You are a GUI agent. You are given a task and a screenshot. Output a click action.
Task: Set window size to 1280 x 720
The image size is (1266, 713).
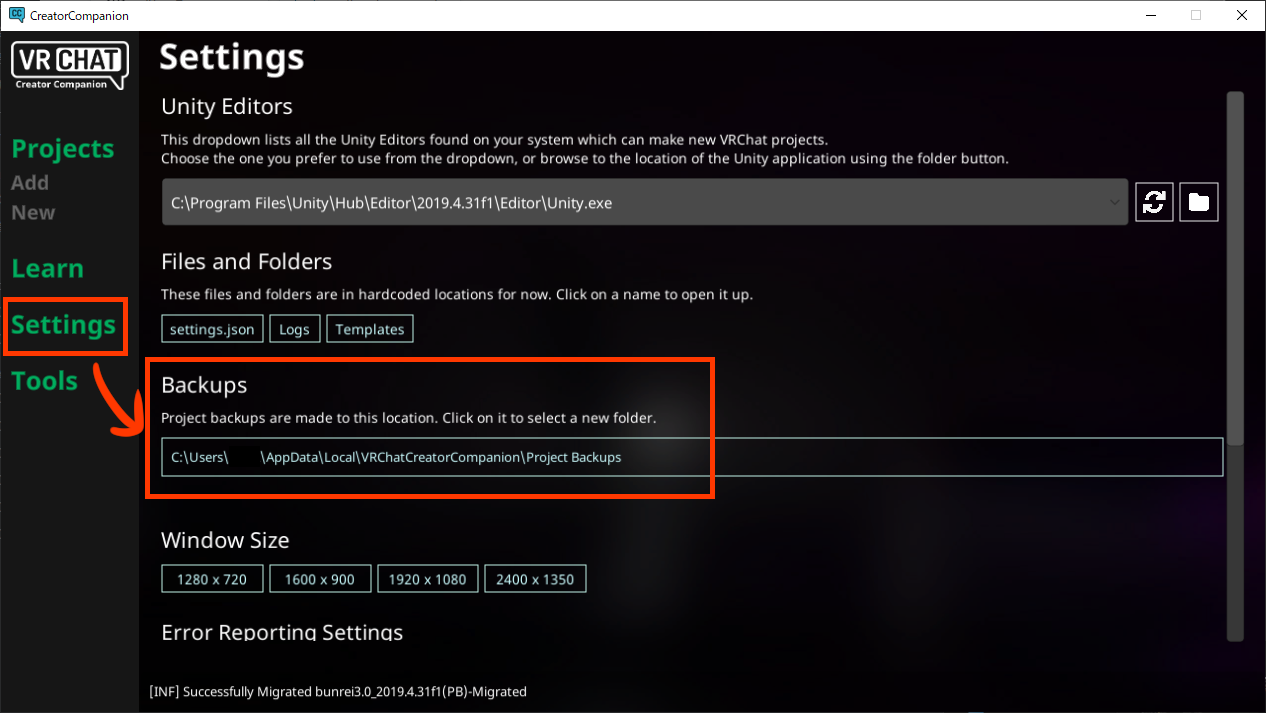click(212, 579)
